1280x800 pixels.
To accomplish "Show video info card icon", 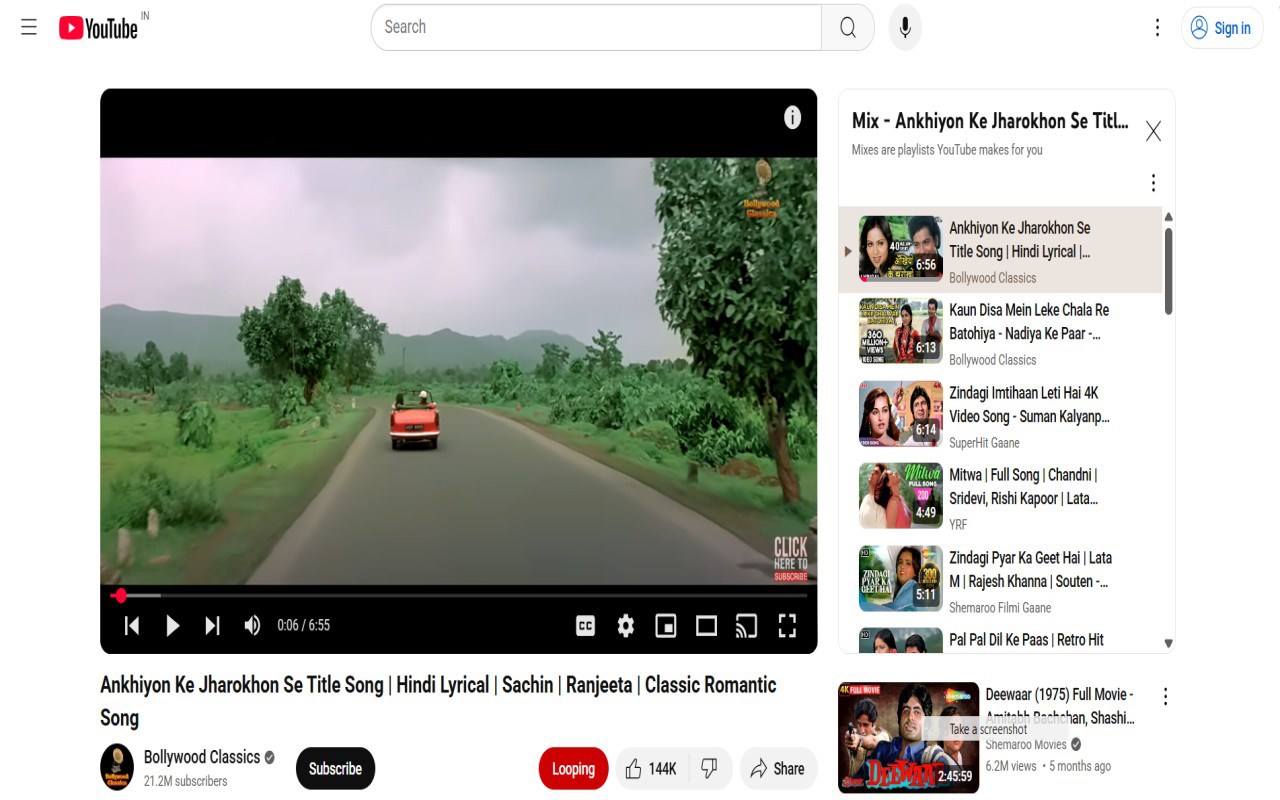I will pyautogui.click(x=792, y=118).
